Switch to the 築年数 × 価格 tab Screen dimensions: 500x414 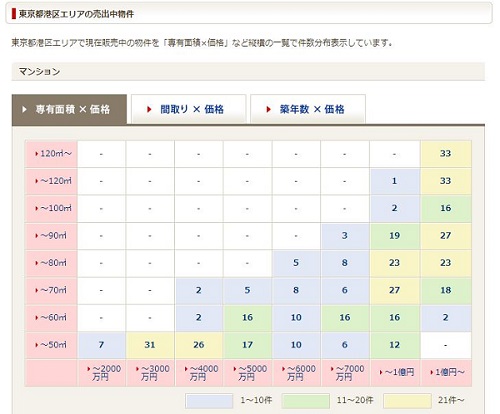tap(308, 109)
